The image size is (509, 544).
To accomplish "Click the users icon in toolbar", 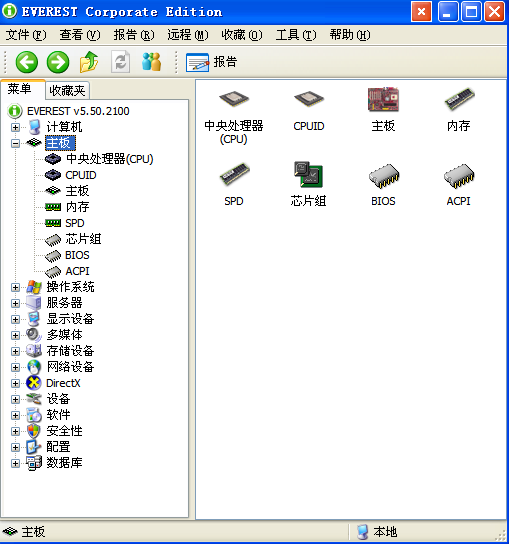I will coord(151,62).
